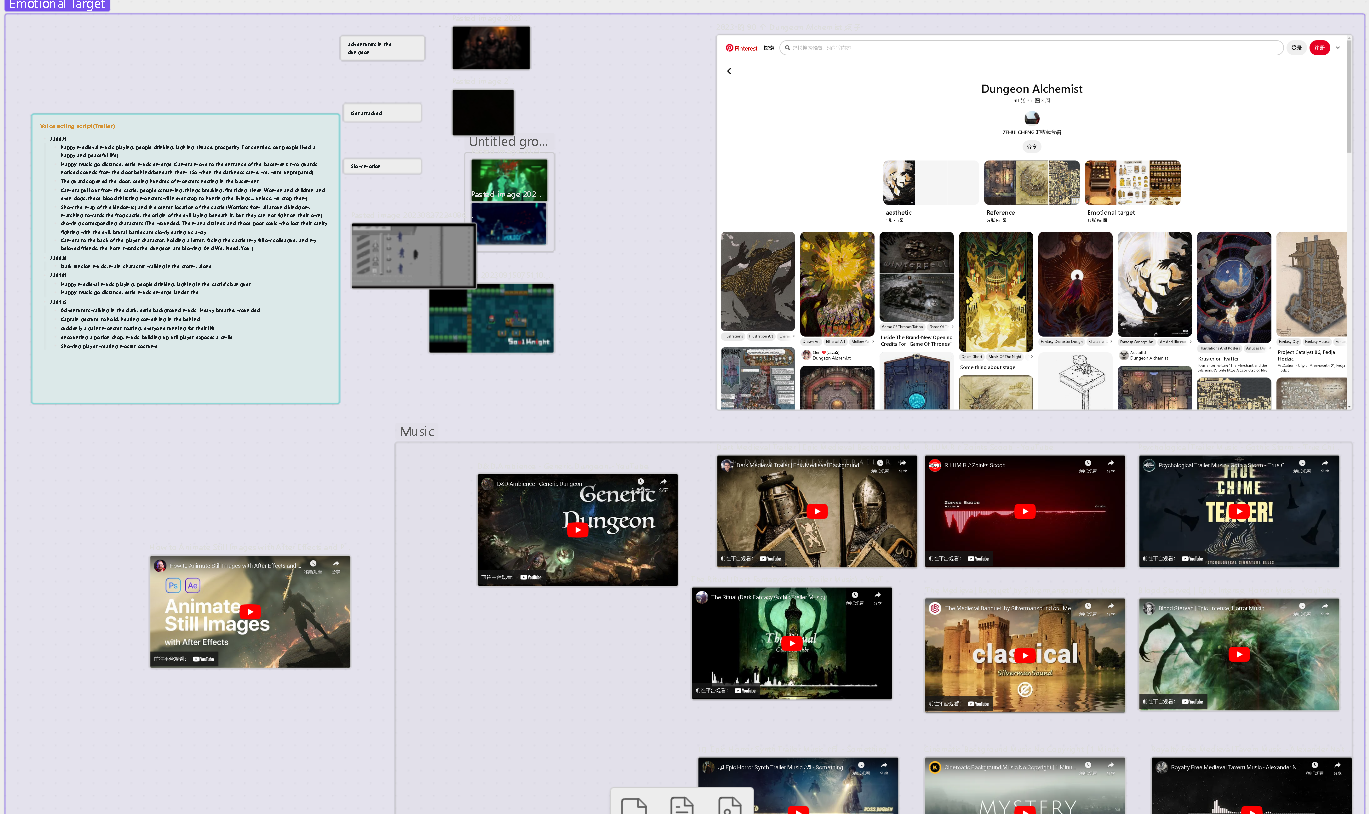Play the True Chime Teaser video
Screen dimensions: 1369x814
(x=1238, y=512)
